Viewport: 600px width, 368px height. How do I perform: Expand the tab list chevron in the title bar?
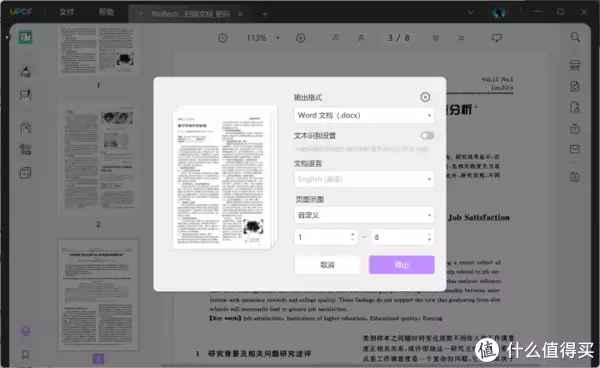(471, 12)
